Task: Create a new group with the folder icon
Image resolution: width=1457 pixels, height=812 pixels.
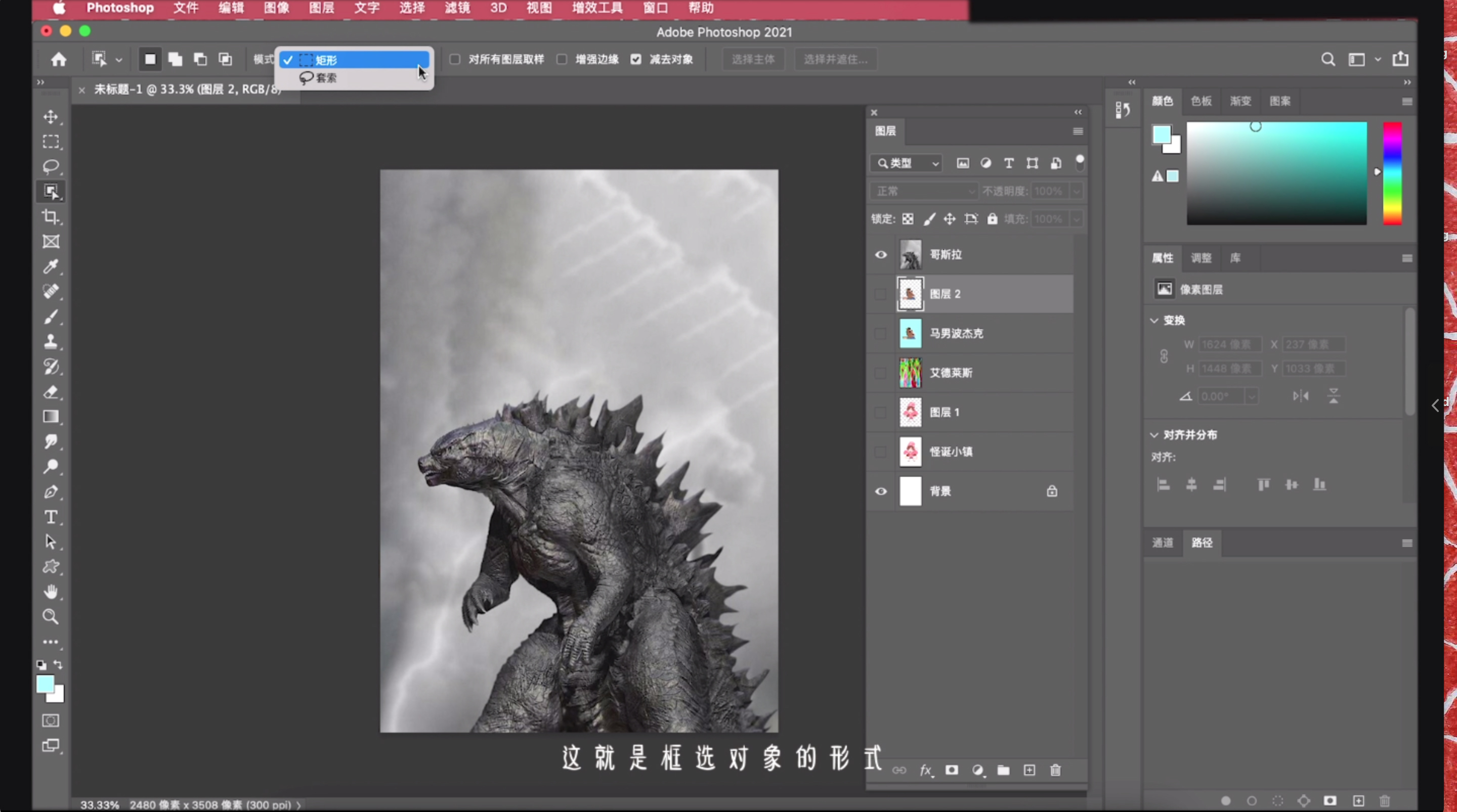Action: (1003, 770)
